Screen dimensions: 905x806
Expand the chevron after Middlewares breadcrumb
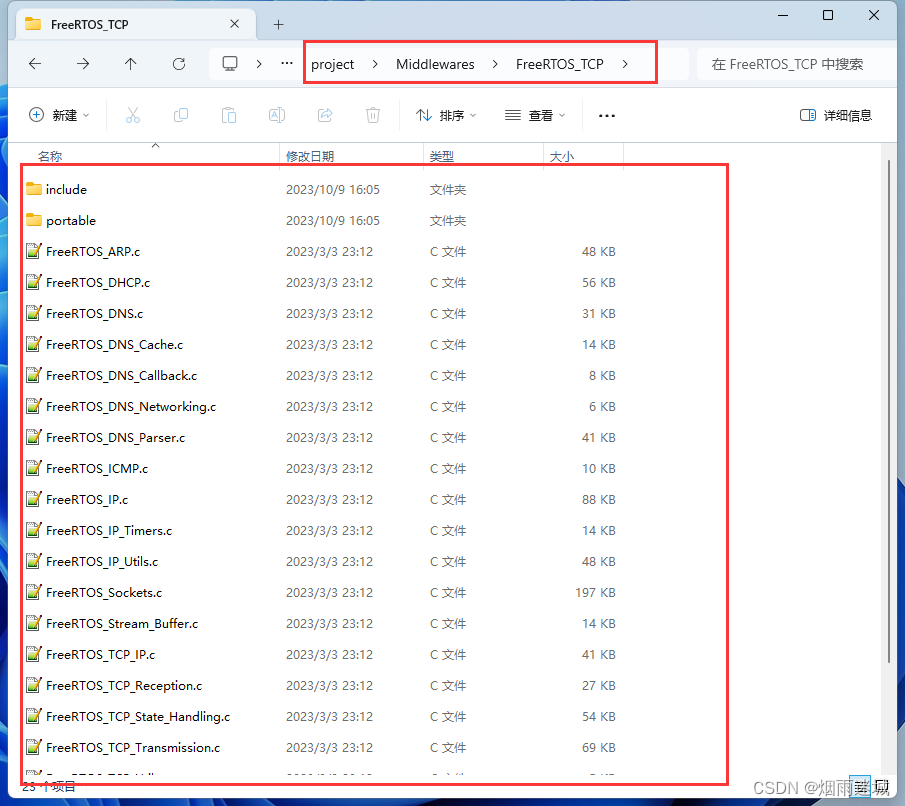495,64
